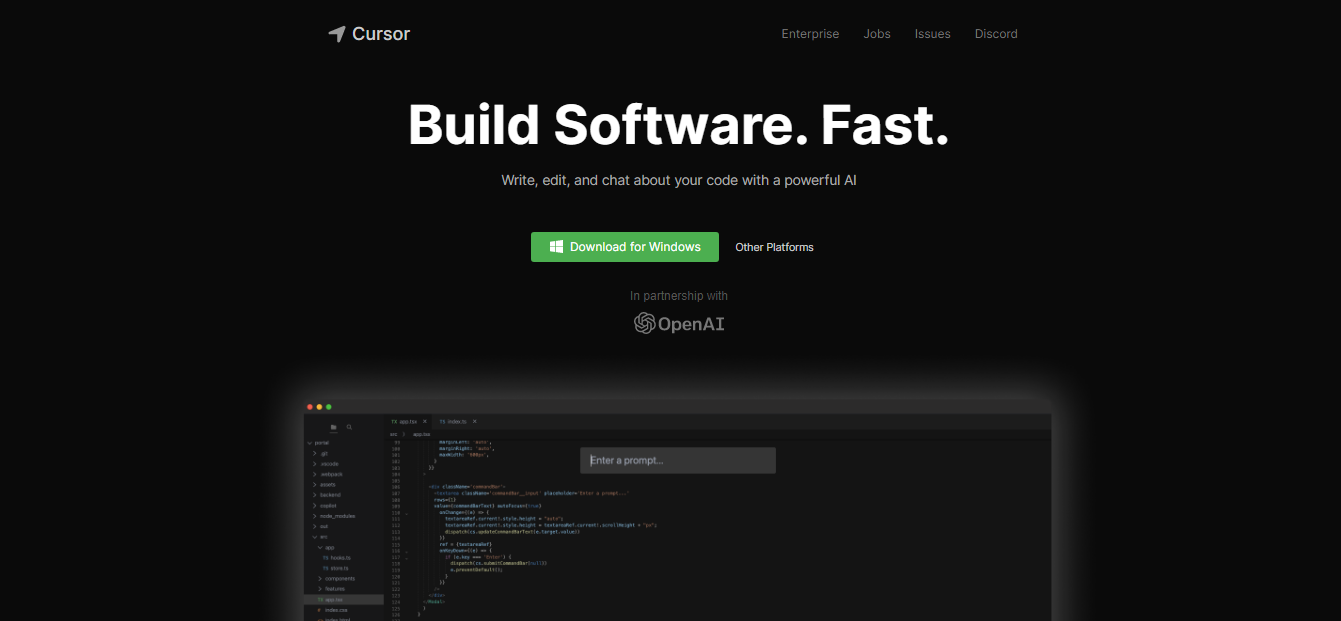Open store.ts in the file tree
This screenshot has height=621, width=1341.
tap(335, 568)
